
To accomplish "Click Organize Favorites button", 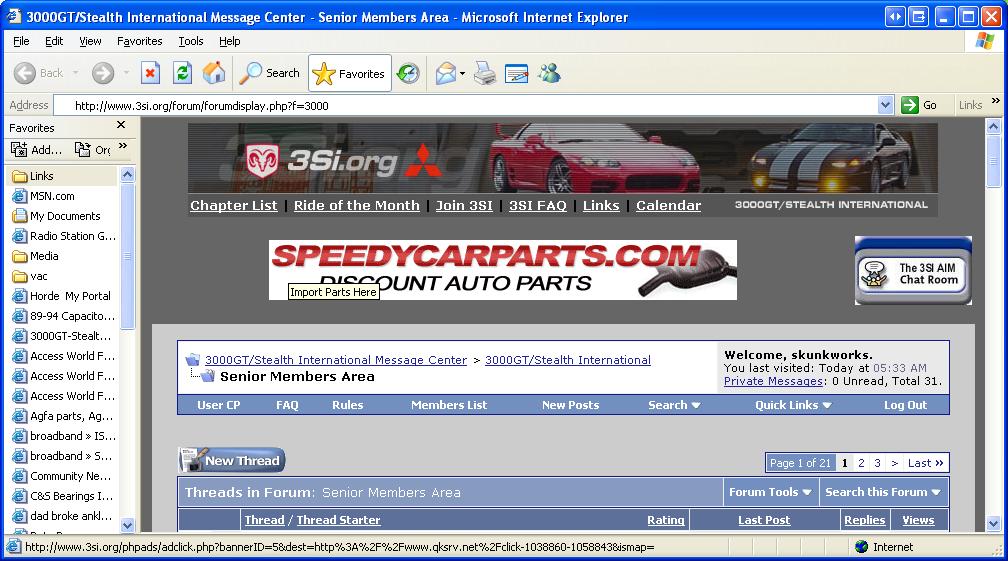I will click(93, 150).
